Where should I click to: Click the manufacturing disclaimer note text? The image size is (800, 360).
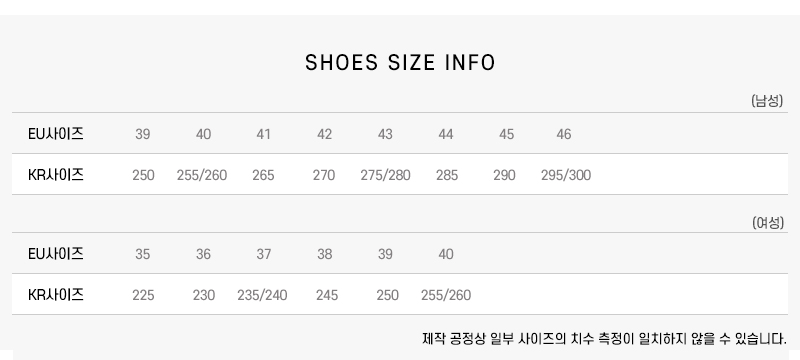pos(605,338)
